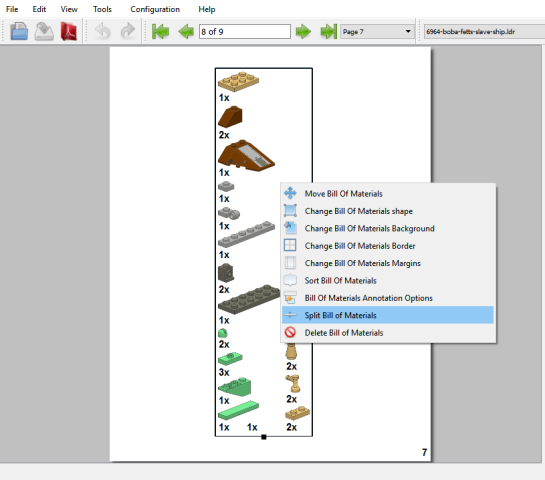Click the Open file icon in toolbar
Image resolution: width=545 pixels, height=480 pixels.
tap(19, 31)
